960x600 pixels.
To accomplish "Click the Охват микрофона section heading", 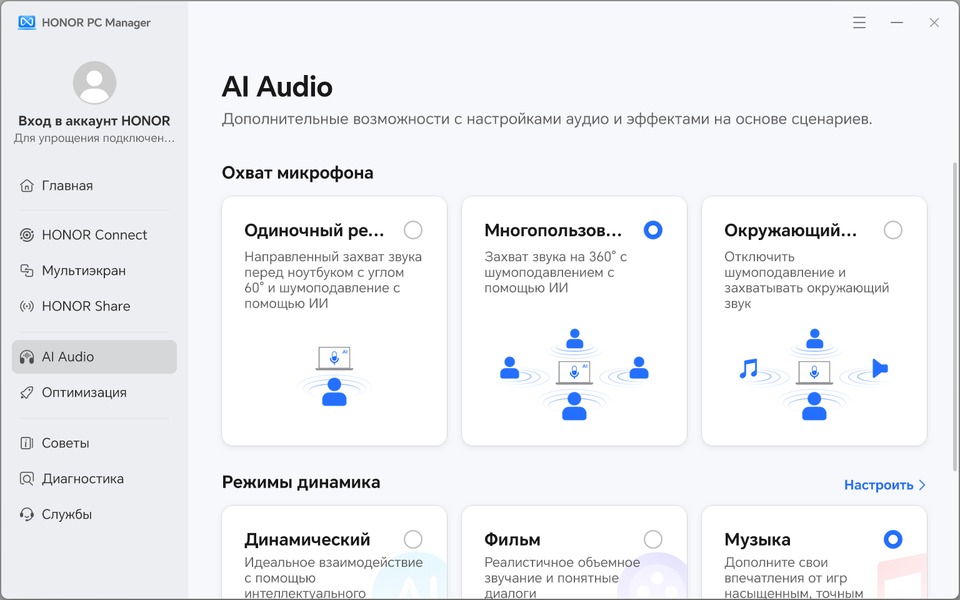I will click(x=298, y=173).
